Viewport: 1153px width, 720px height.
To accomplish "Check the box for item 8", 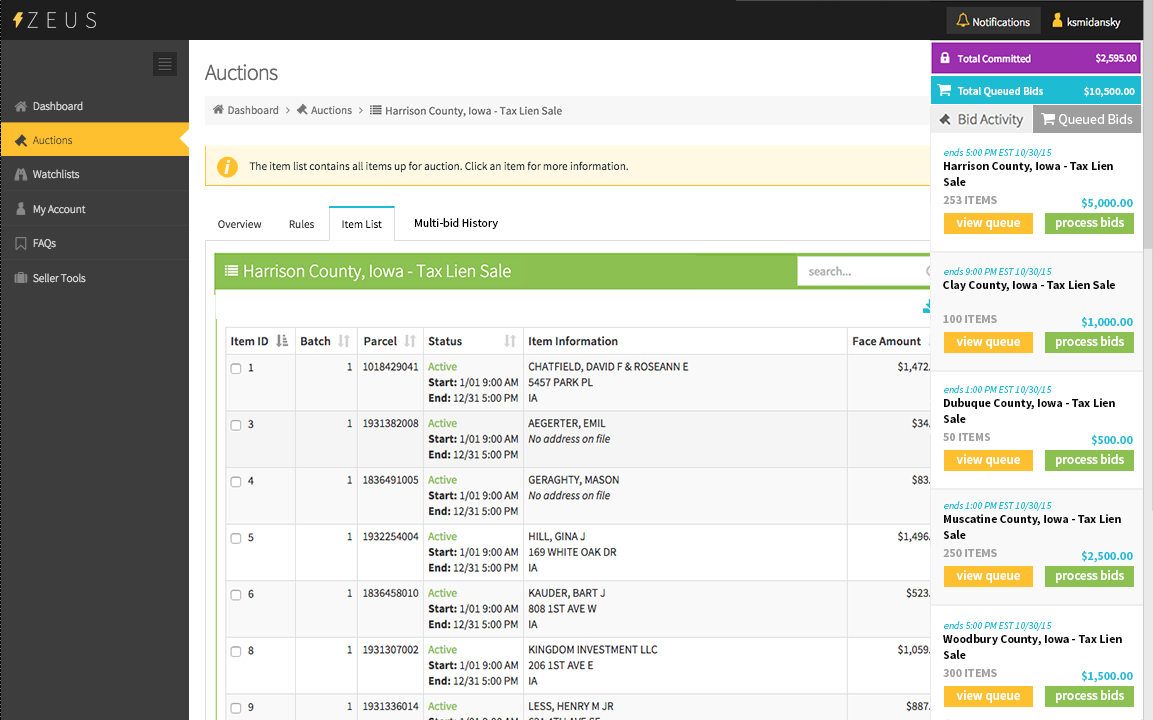I will (236, 652).
